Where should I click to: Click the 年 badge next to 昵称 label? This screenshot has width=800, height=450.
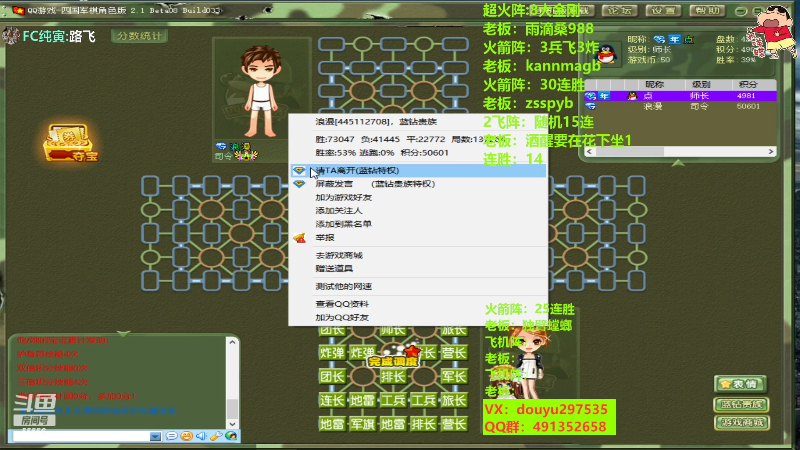pos(674,39)
